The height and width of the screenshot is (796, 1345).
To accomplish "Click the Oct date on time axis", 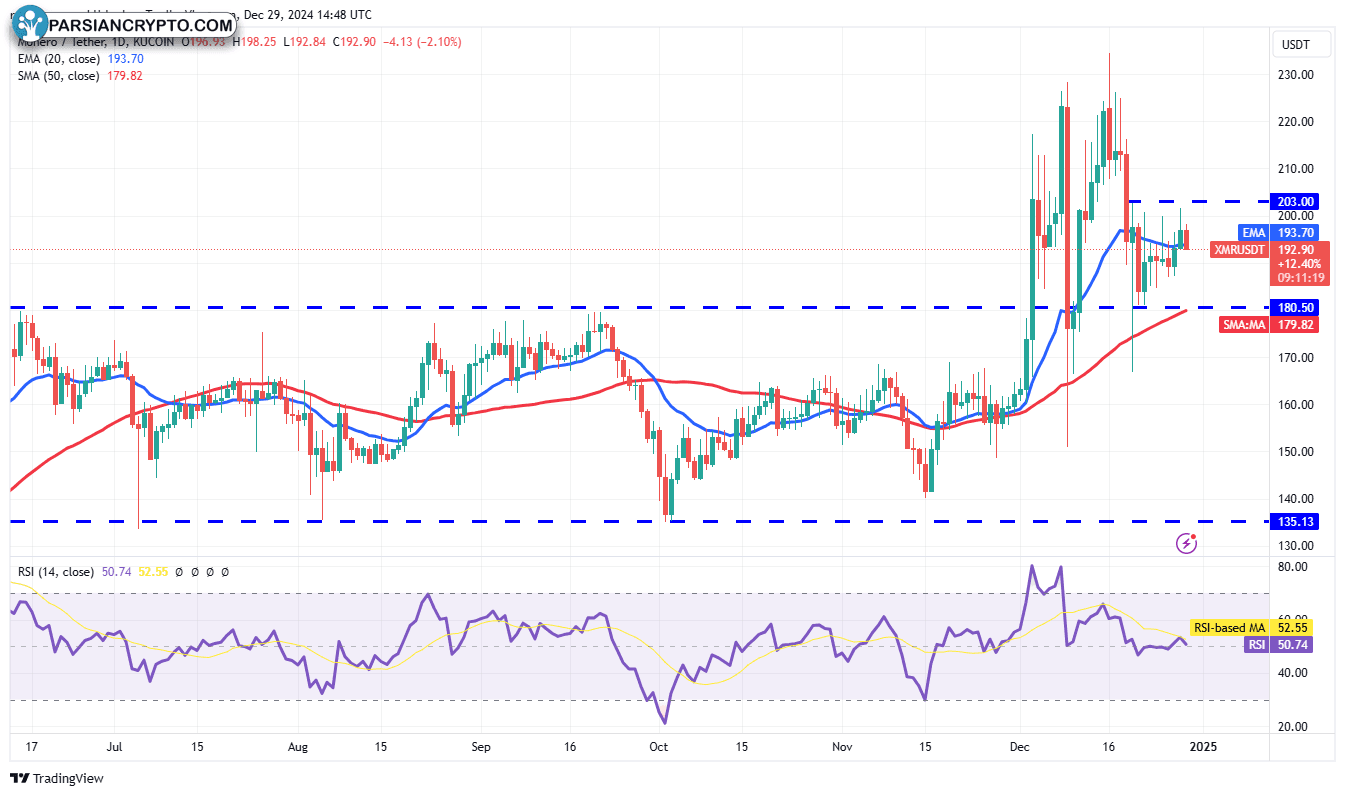I will pos(658,747).
